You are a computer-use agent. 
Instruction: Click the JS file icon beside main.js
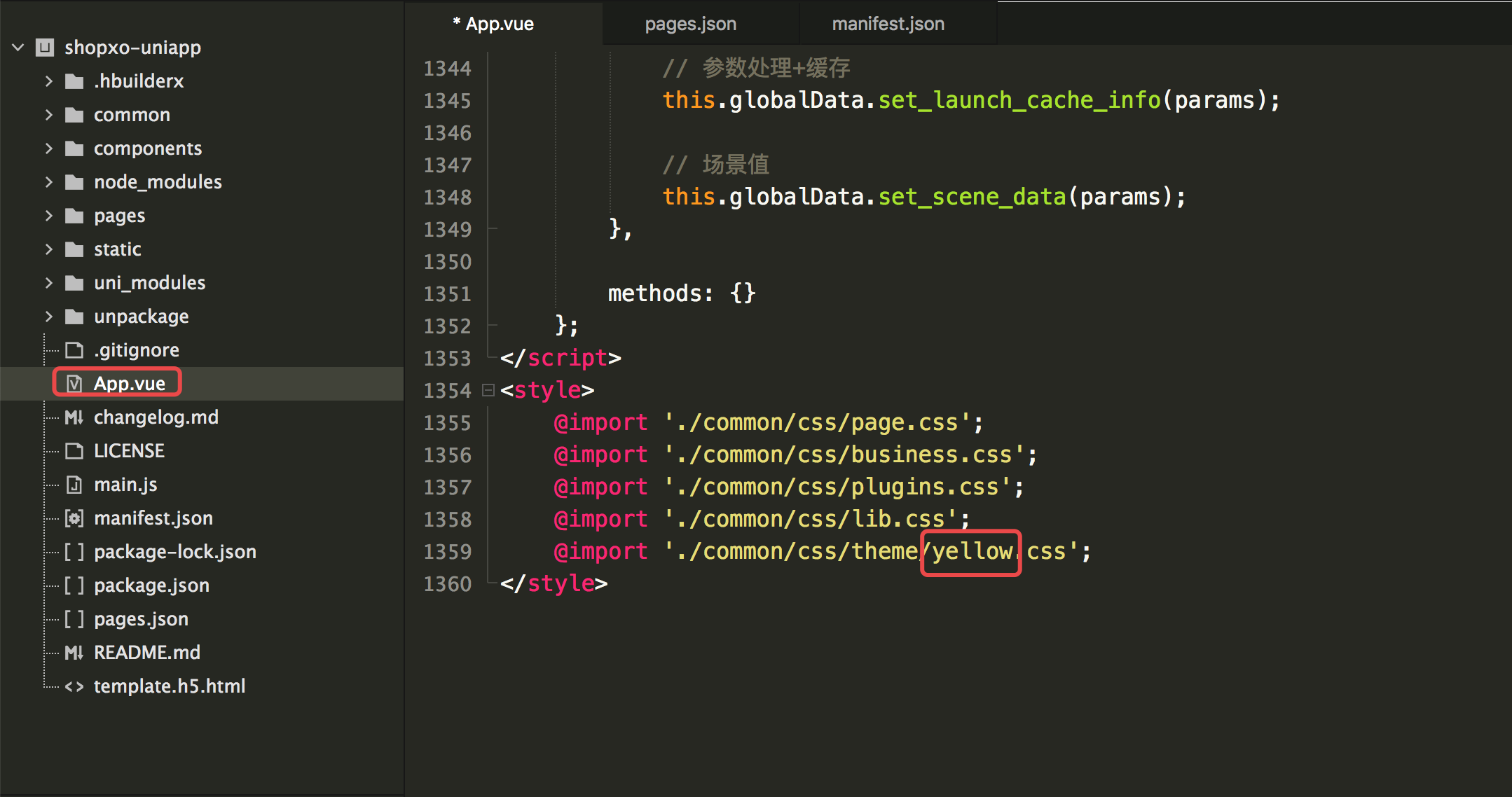(x=74, y=485)
